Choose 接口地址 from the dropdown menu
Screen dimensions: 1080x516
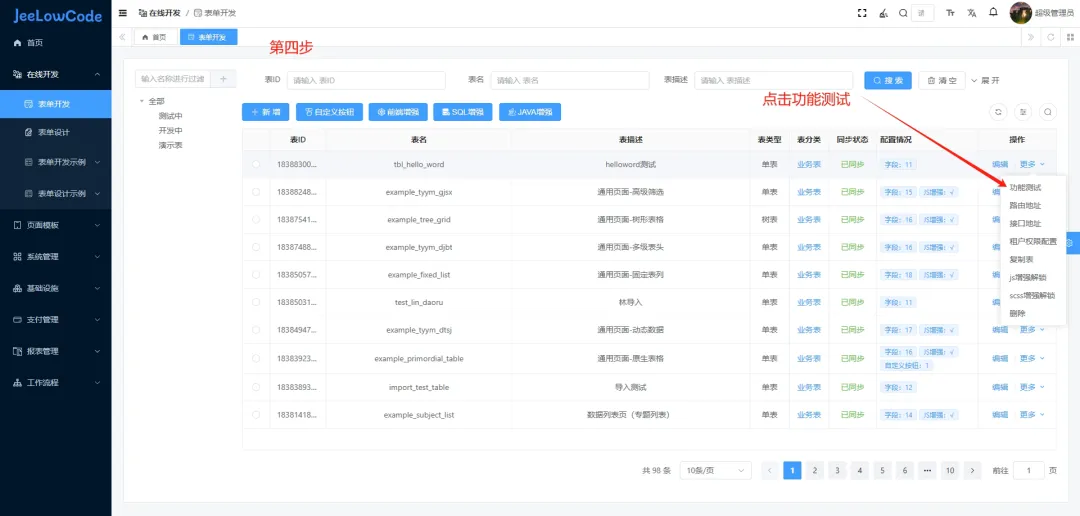[1025, 223]
